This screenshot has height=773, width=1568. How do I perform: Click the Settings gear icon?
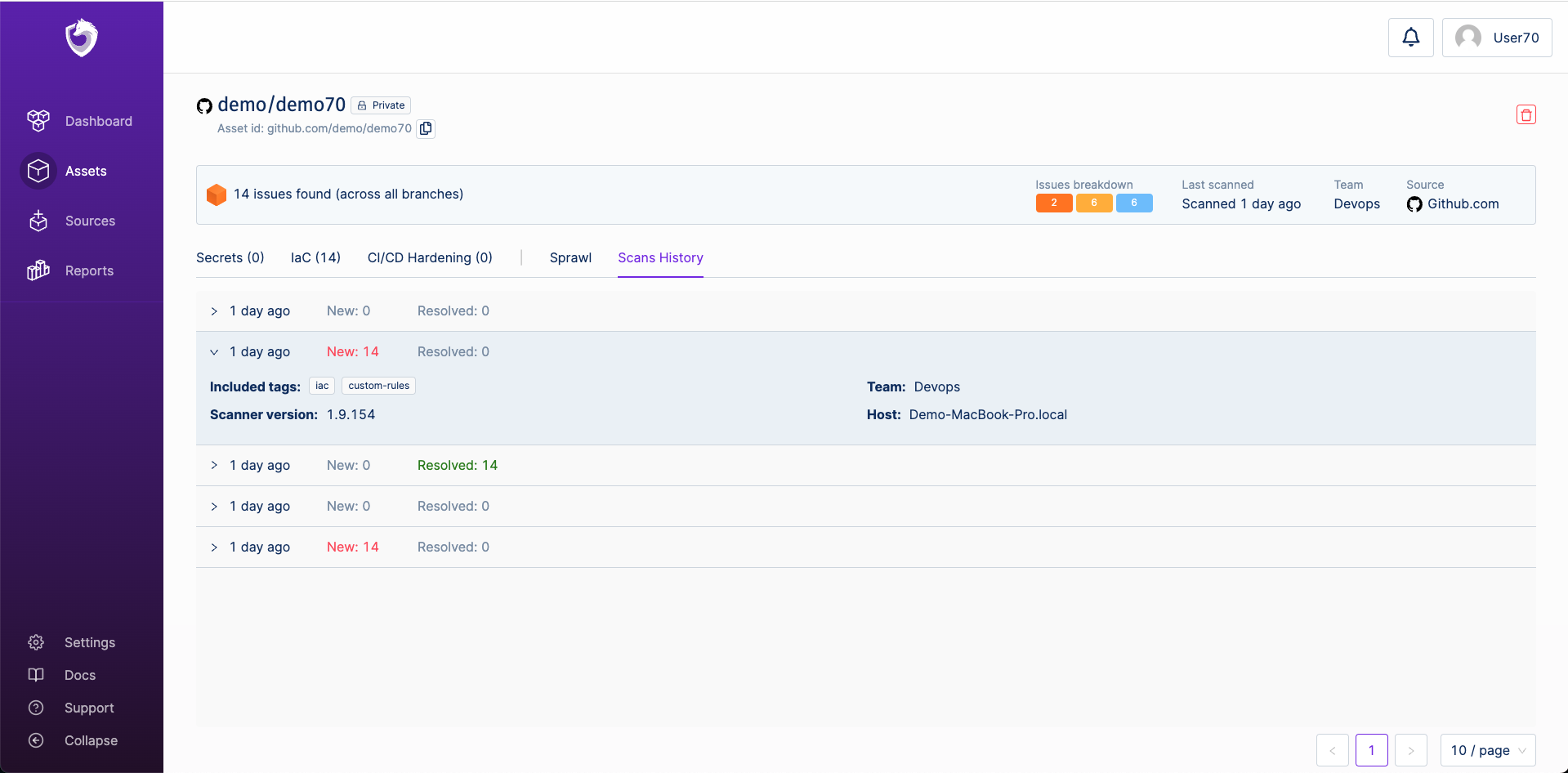[36, 642]
